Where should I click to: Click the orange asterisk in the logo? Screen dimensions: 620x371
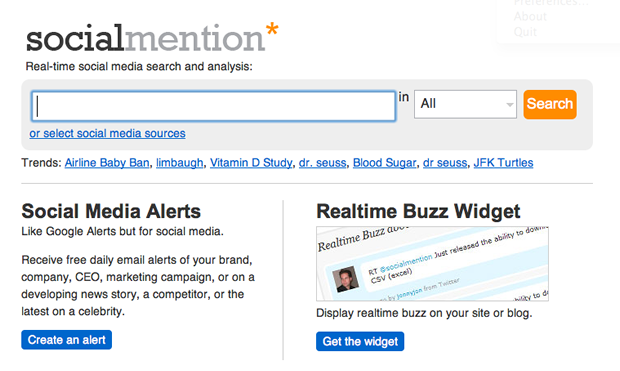[272, 30]
